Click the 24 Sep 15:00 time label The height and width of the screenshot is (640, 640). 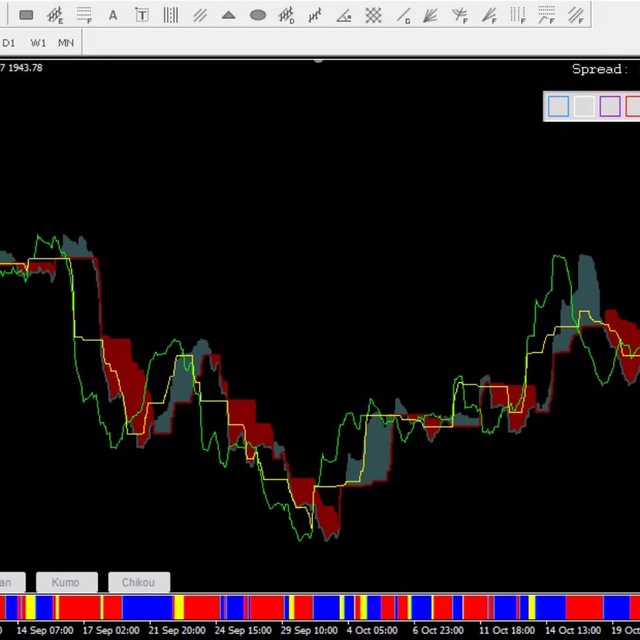pyautogui.click(x=243, y=631)
